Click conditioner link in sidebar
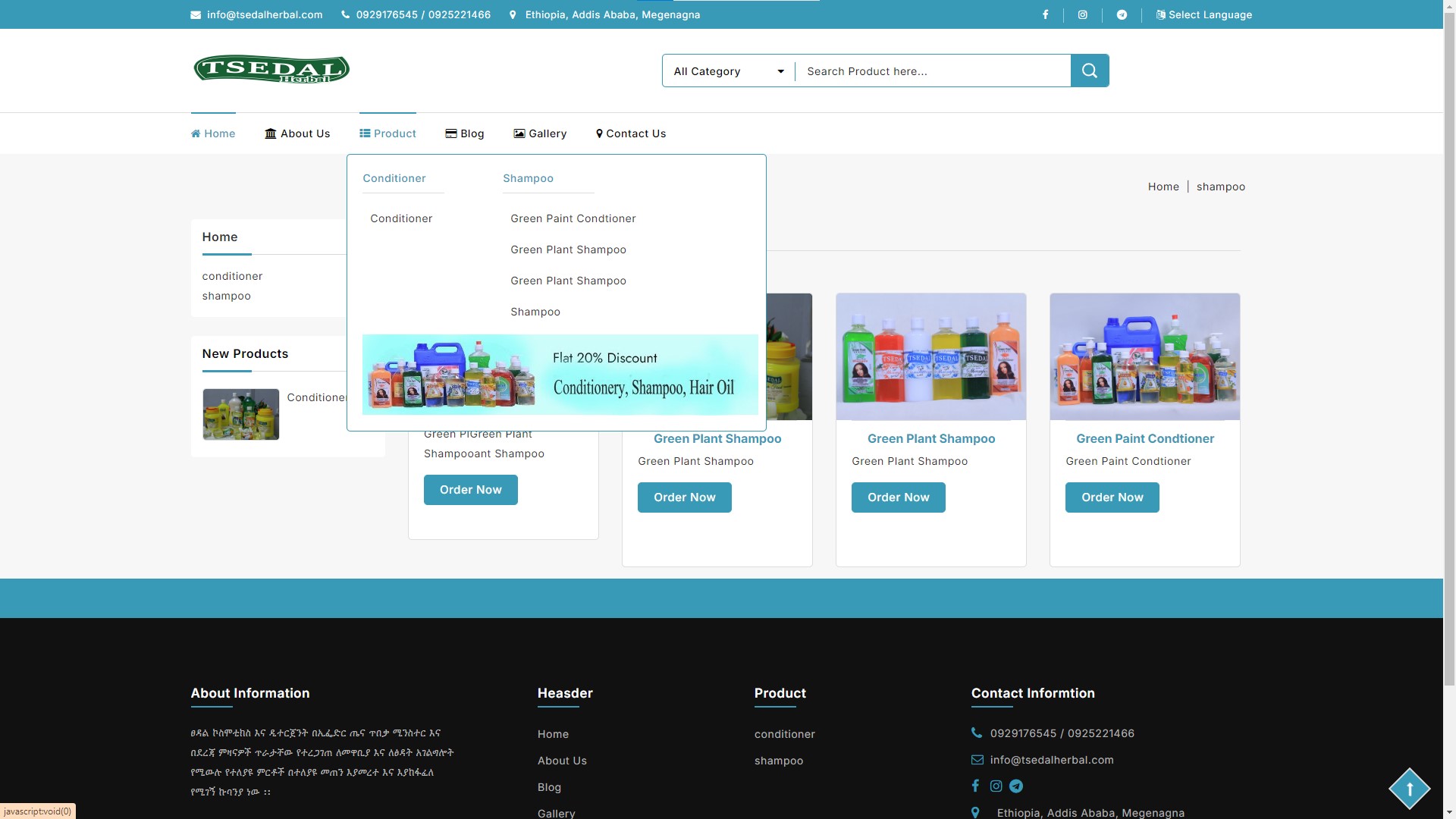 pos(232,276)
